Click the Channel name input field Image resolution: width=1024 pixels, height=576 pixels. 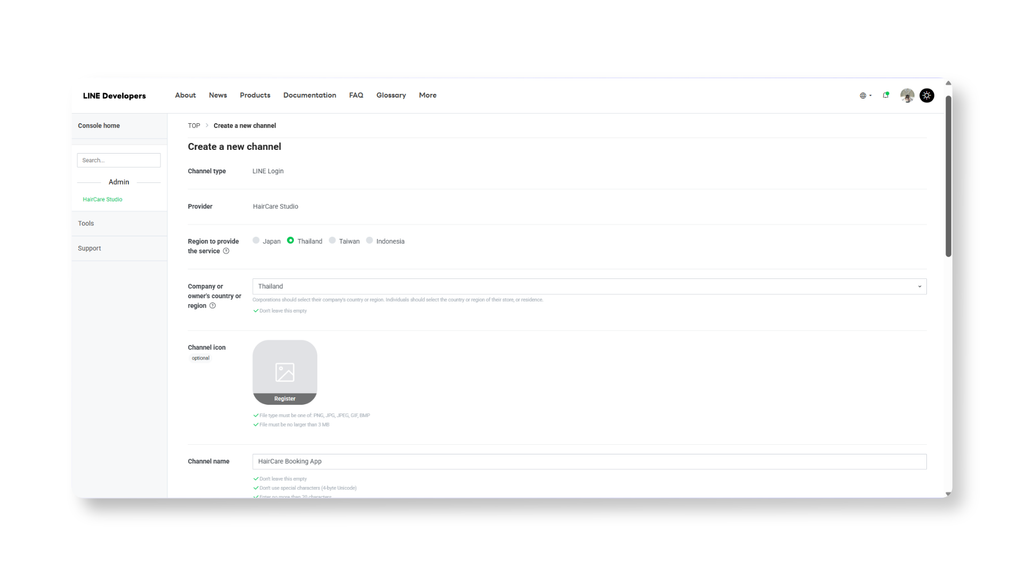[x=589, y=461]
